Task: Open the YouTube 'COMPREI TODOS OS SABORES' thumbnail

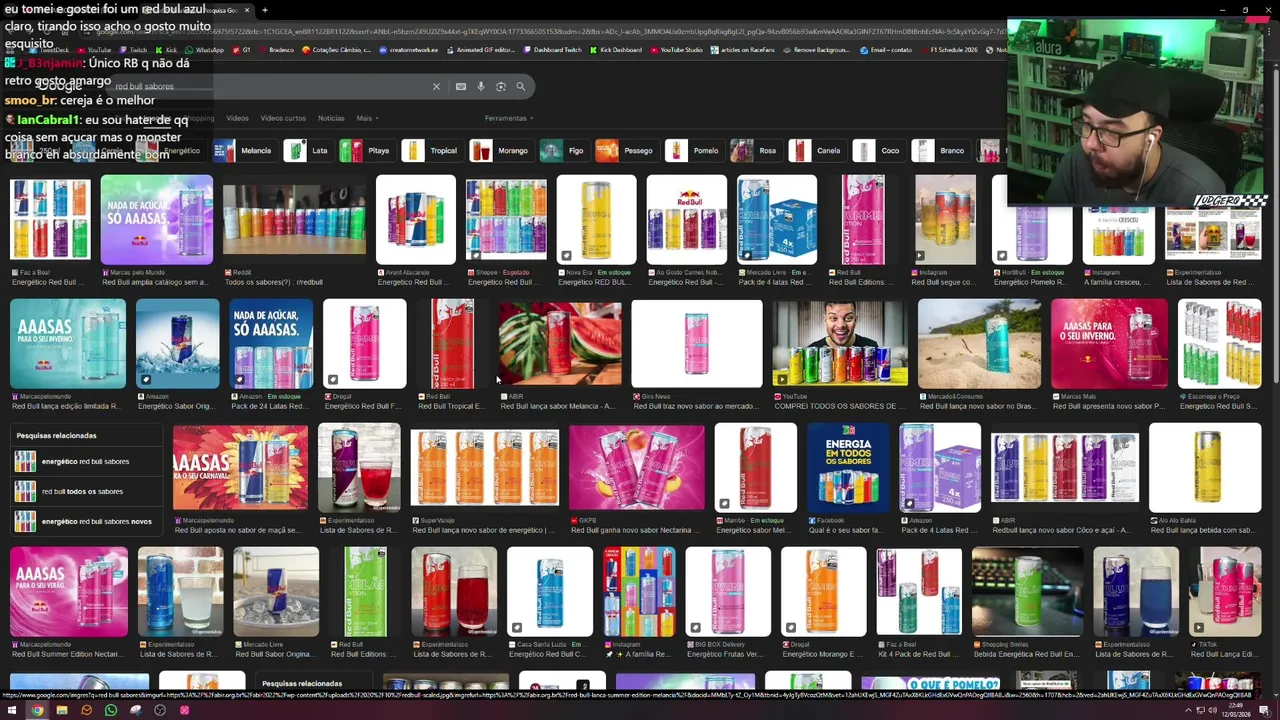Action: tap(840, 344)
